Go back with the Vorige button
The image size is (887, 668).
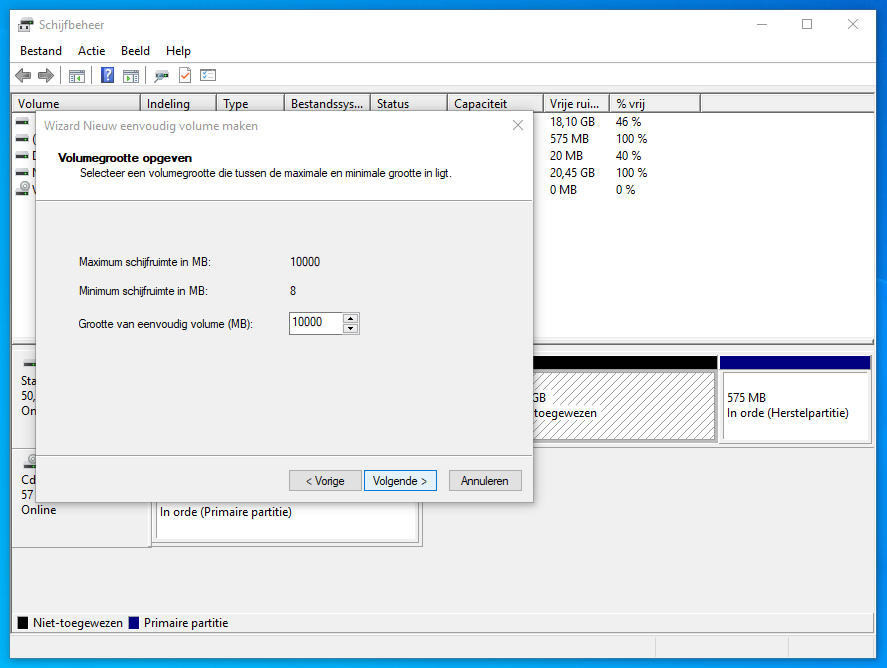point(325,481)
